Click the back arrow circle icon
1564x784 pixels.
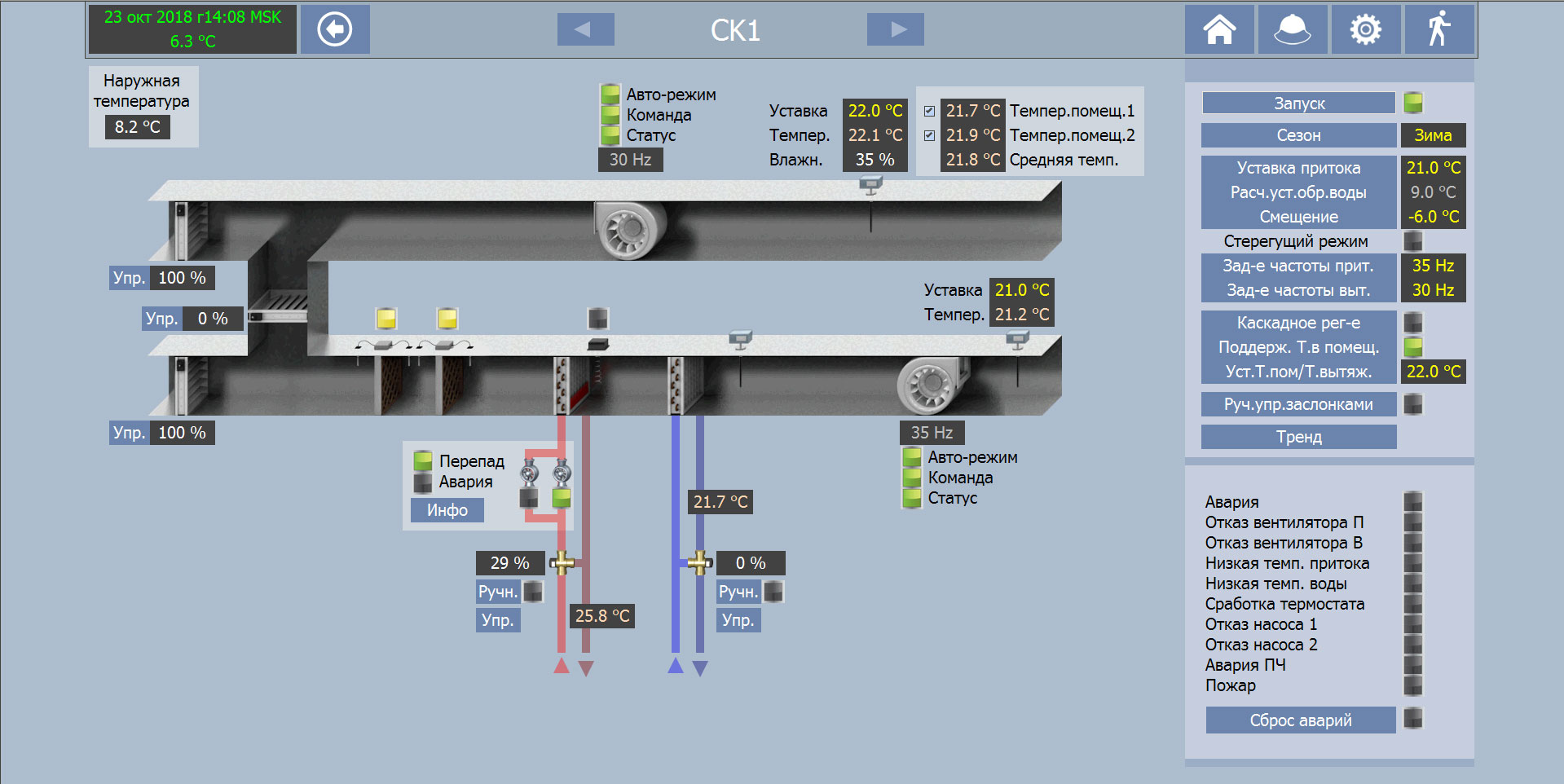point(334,30)
